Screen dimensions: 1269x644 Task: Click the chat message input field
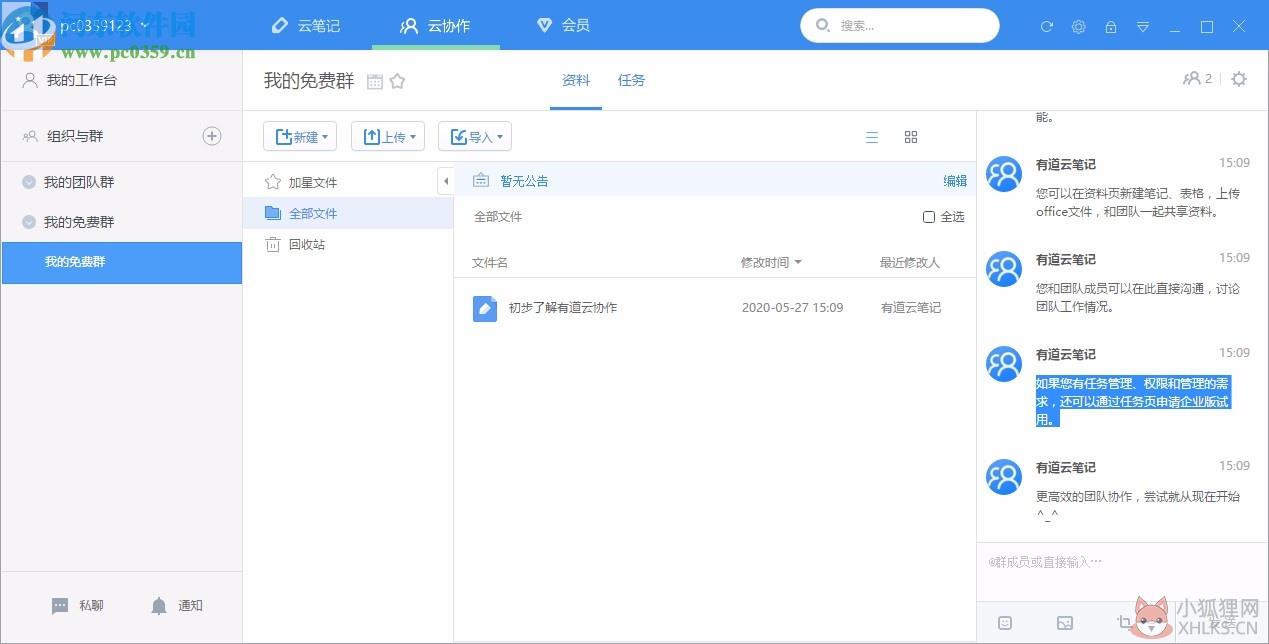click(1122, 573)
